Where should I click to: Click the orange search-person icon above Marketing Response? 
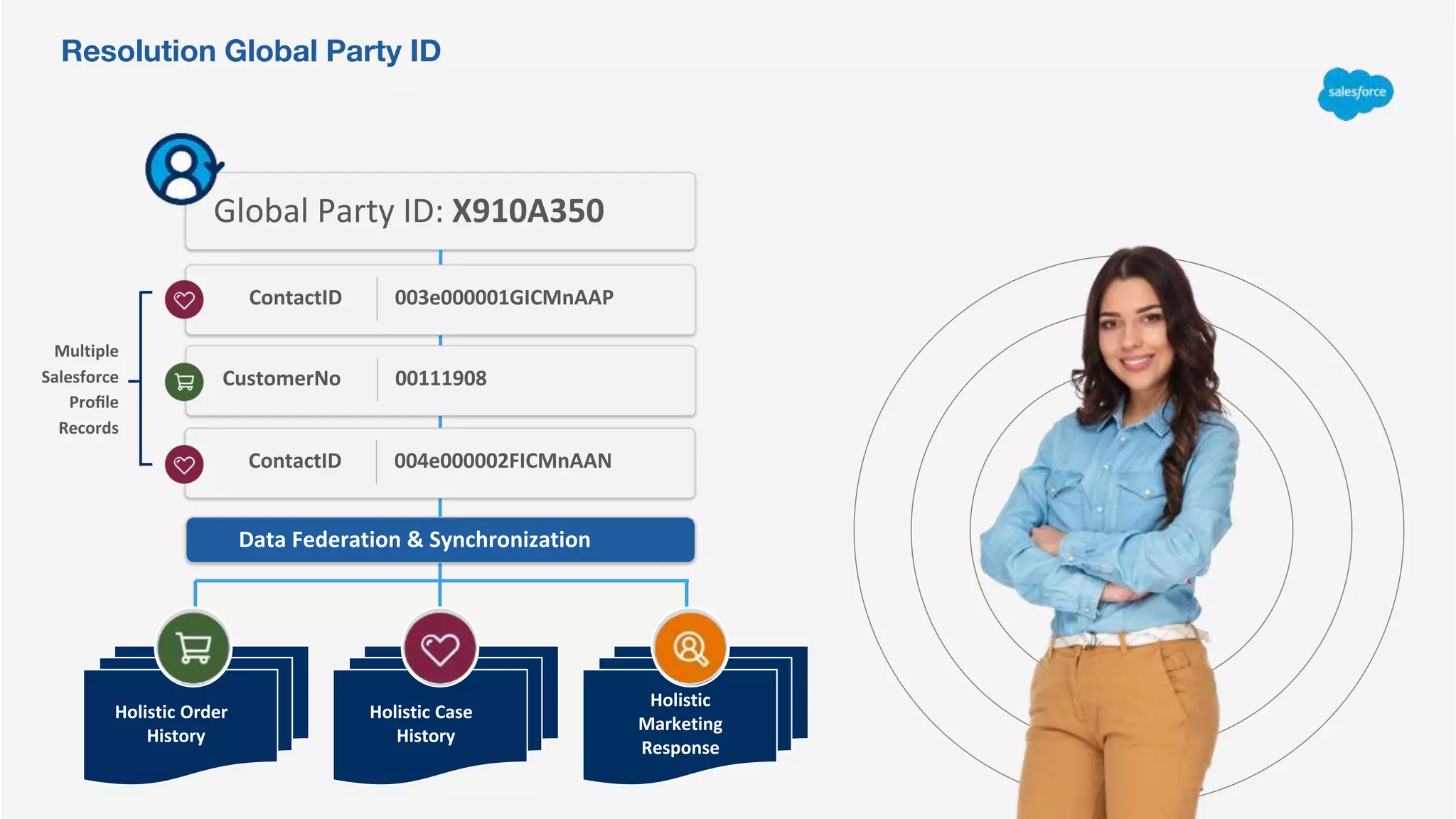pos(690,648)
